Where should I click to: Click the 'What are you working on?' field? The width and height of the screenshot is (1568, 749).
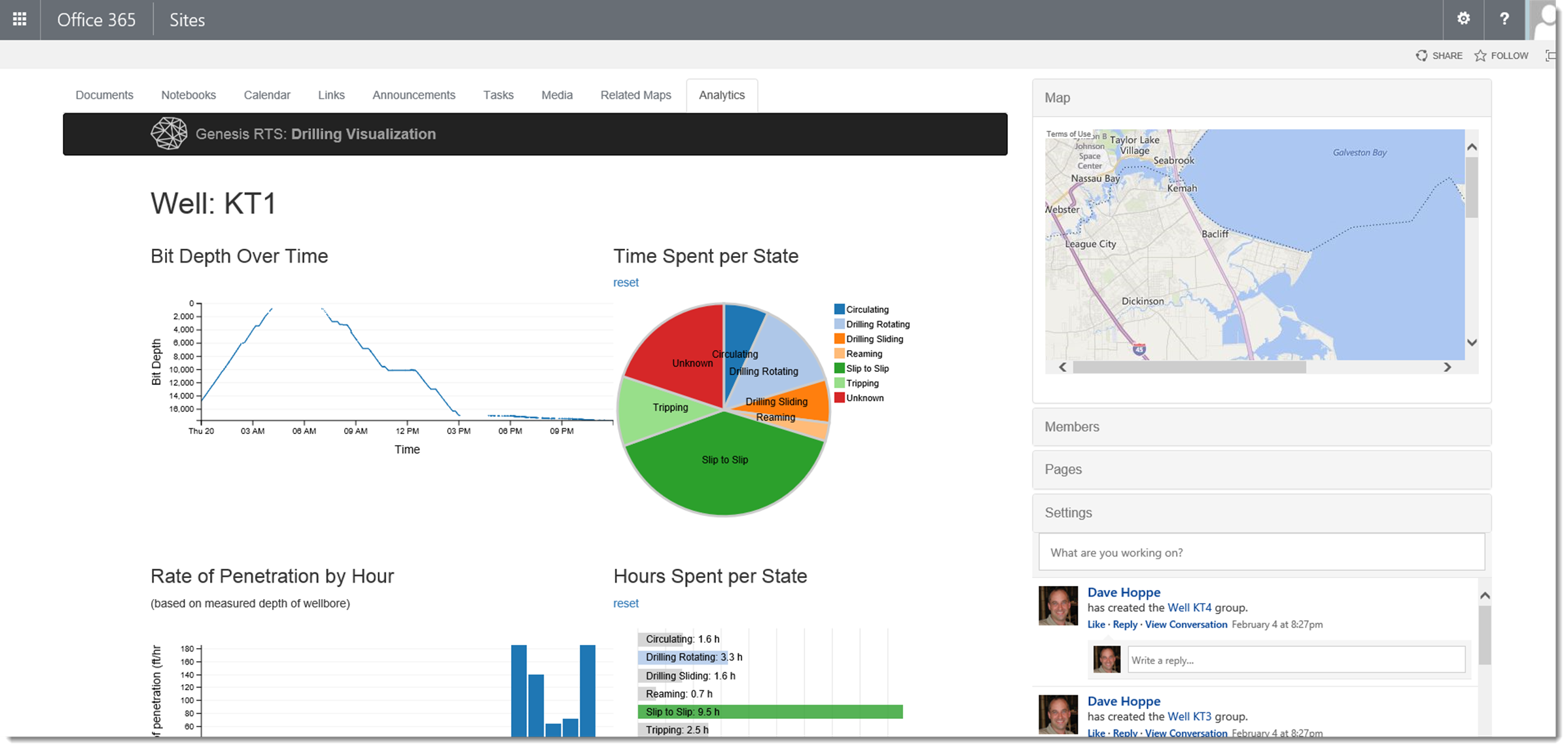(1261, 553)
